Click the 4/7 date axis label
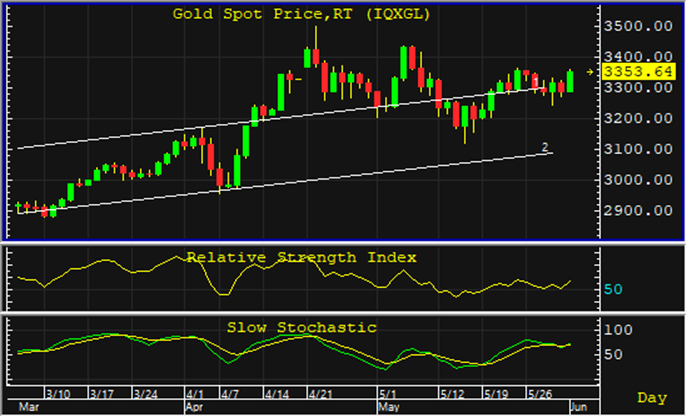687x417 pixels. click(230, 394)
